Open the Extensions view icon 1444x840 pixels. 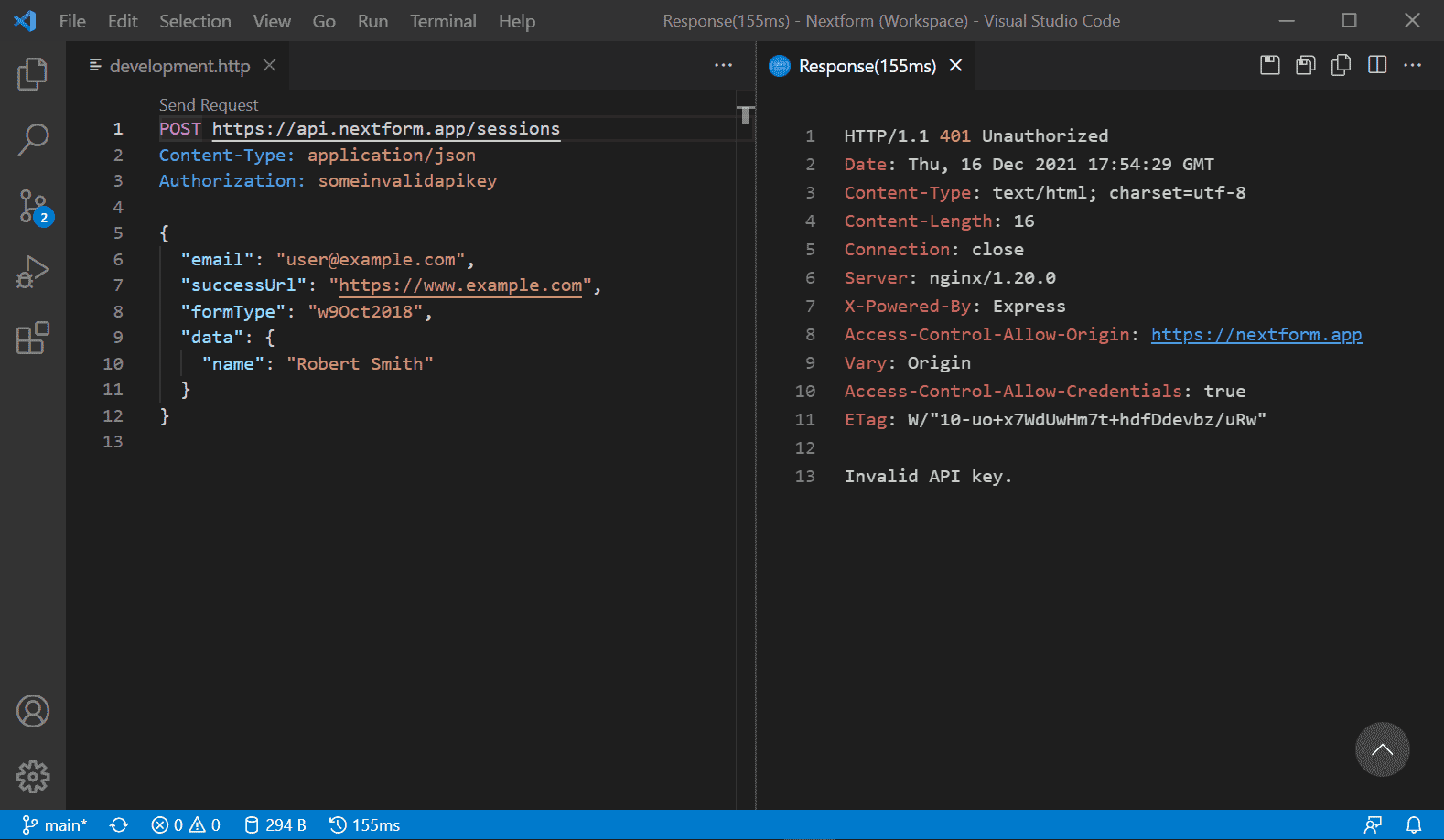pos(33,338)
